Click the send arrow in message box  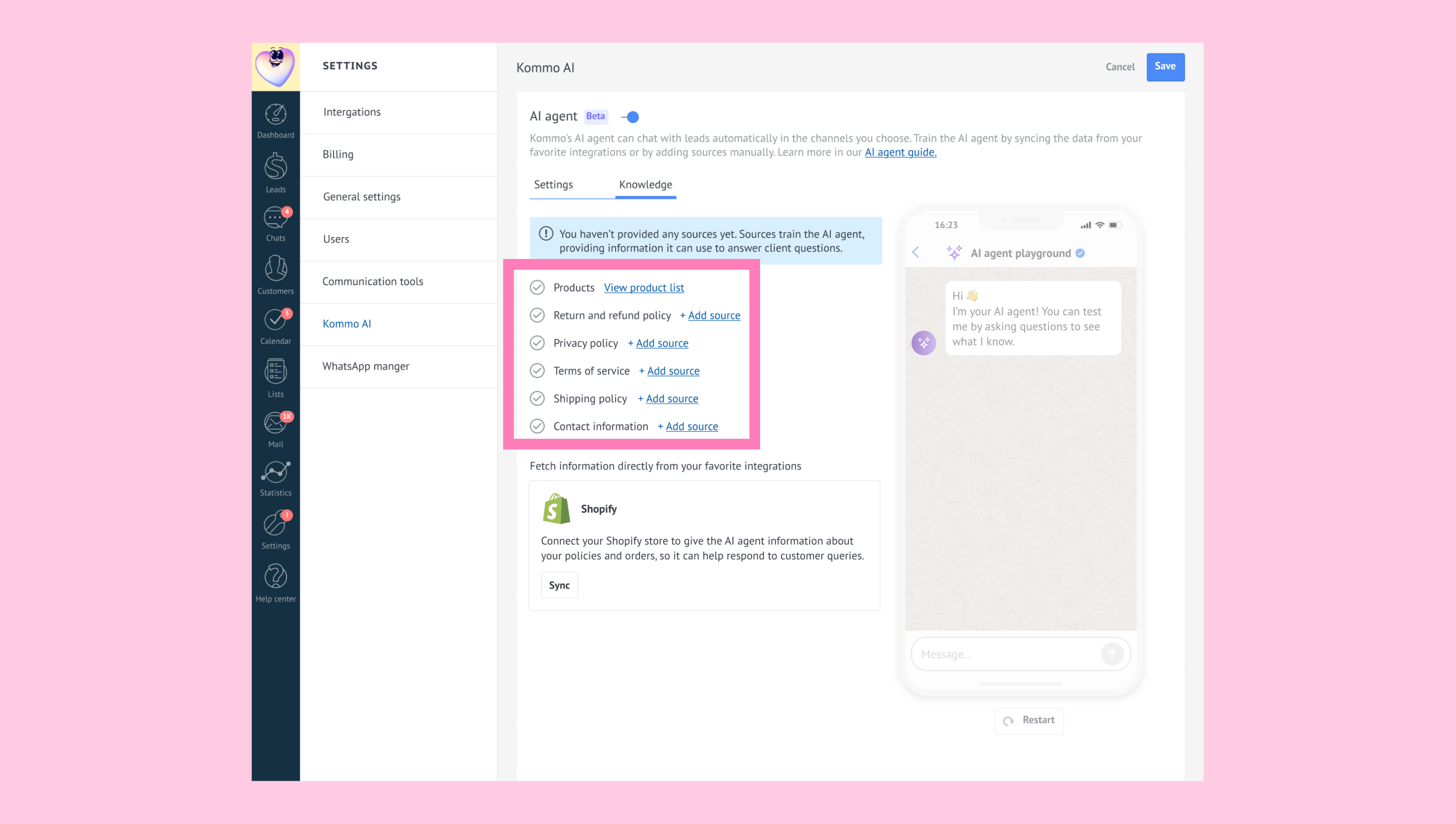point(1112,654)
